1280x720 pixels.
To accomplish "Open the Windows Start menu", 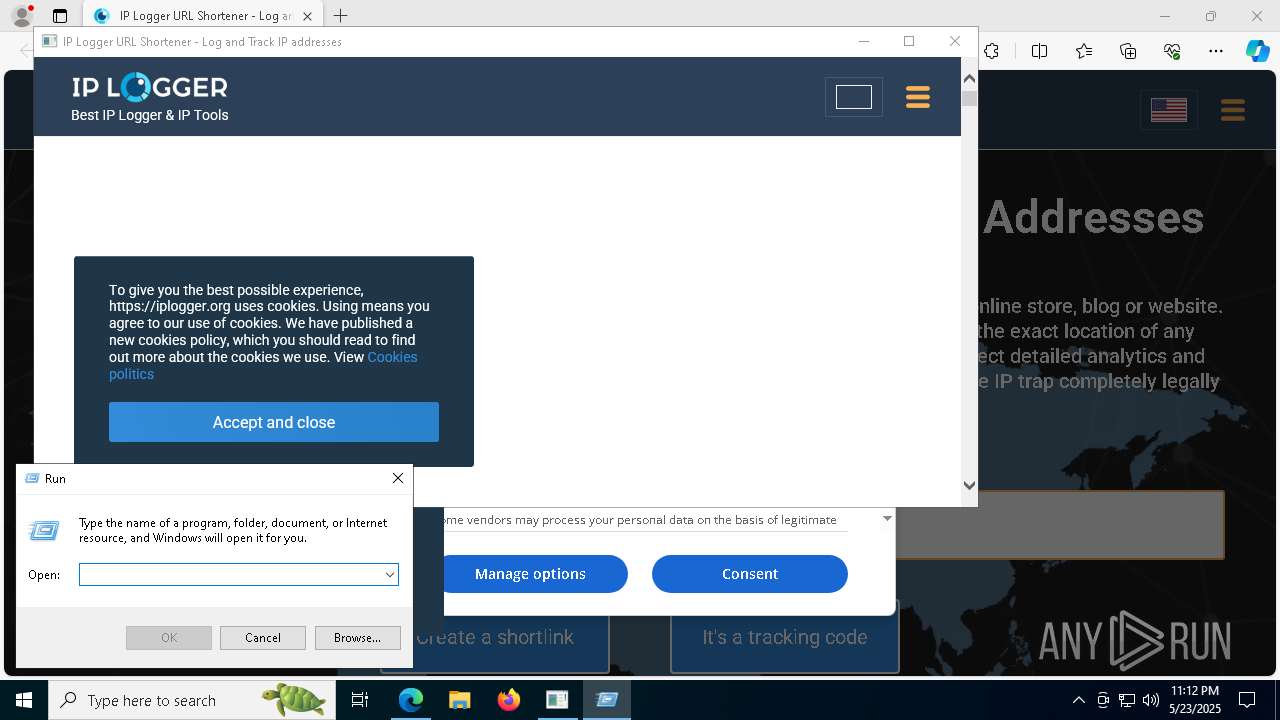I will tap(24, 700).
